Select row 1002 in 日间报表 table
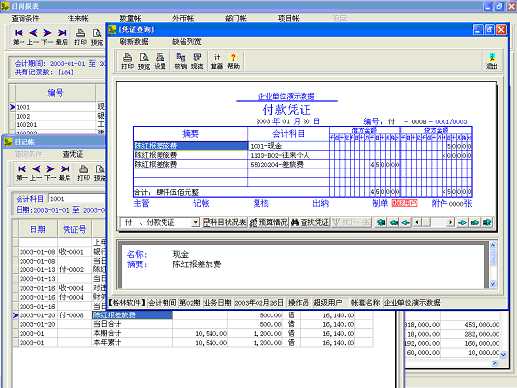The image size is (517, 388). [56, 116]
